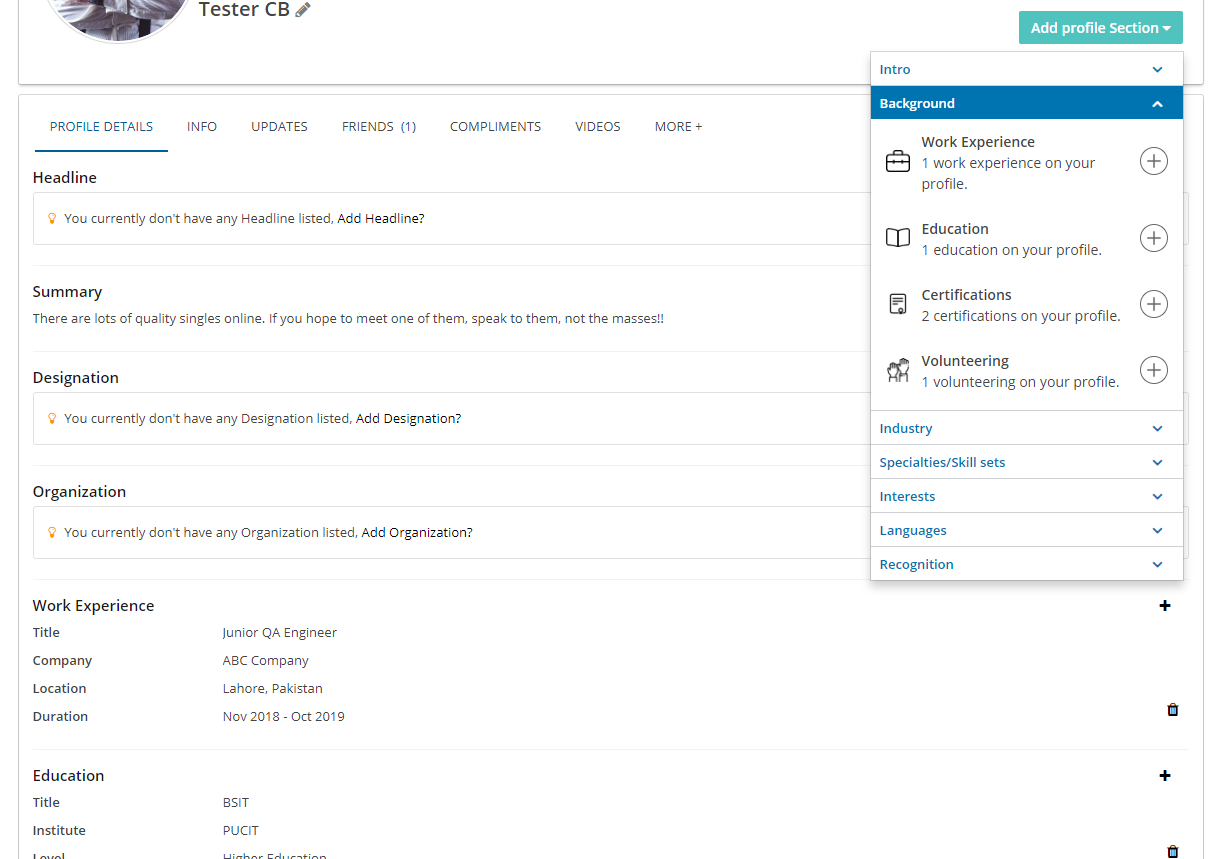Expand the Languages section

click(x=1026, y=531)
